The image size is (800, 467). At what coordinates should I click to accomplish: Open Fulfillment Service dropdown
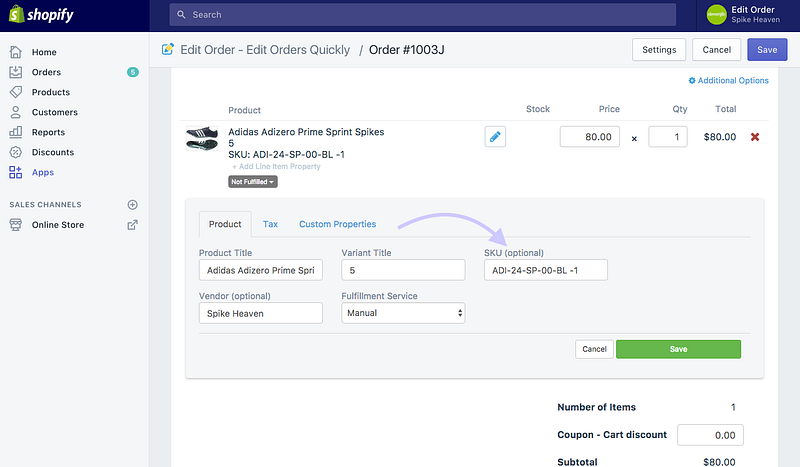[x=403, y=313]
